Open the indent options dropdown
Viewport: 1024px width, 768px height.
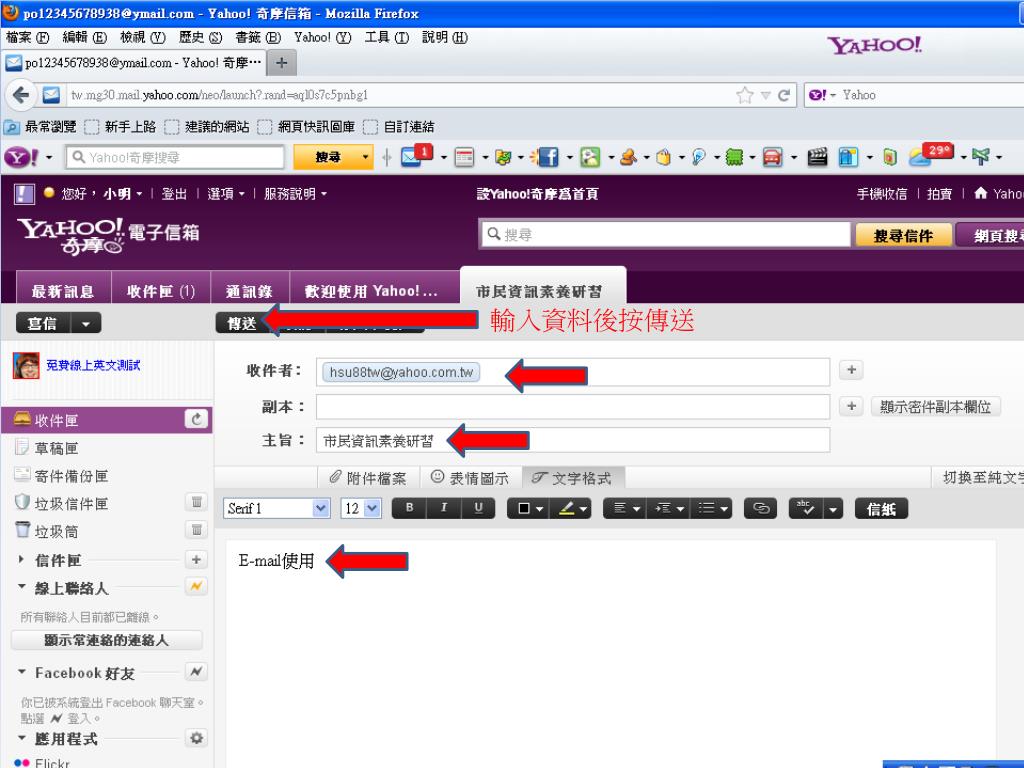pos(668,508)
